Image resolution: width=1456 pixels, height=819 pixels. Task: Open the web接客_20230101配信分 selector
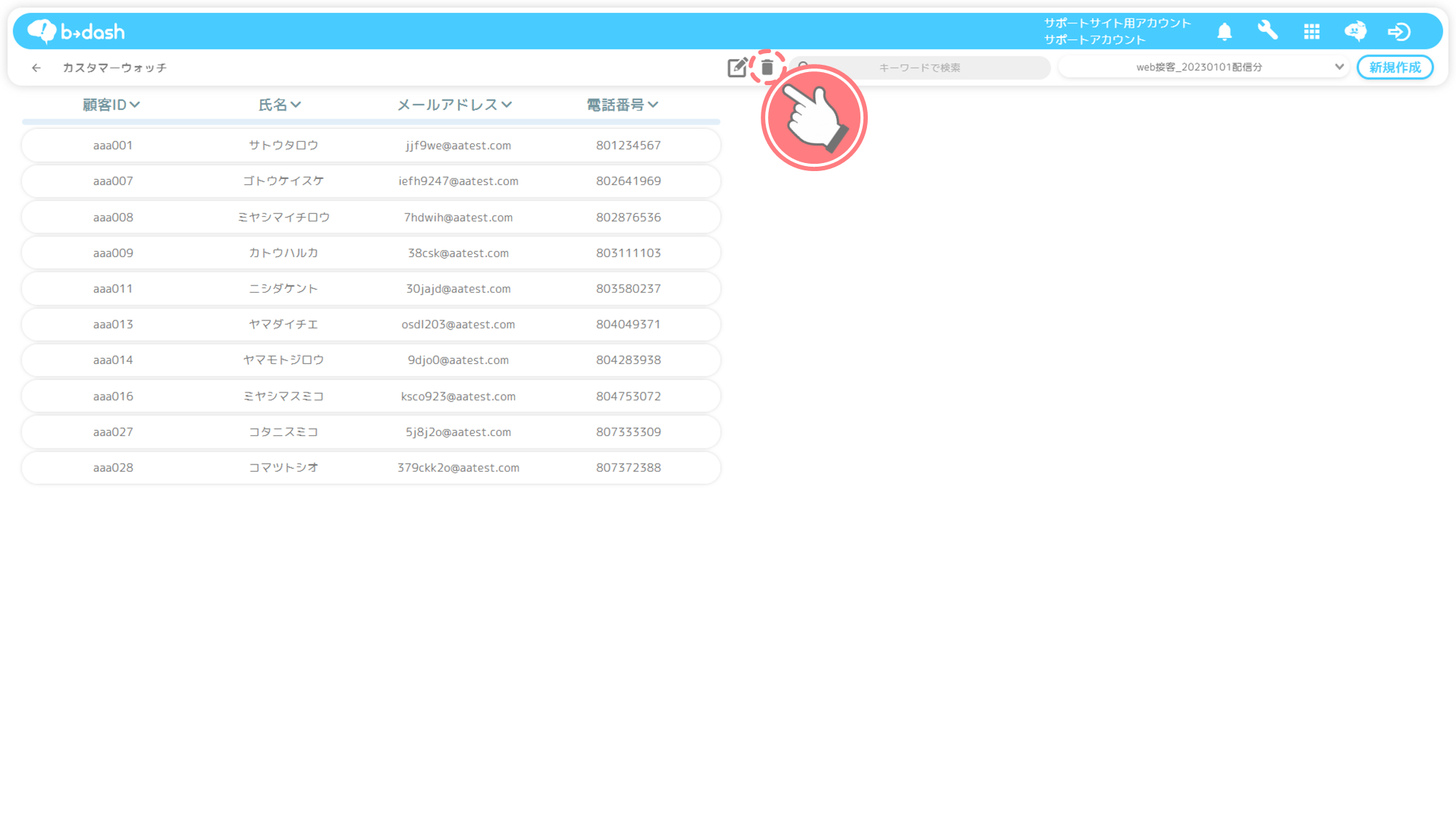[x=1203, y=67]
